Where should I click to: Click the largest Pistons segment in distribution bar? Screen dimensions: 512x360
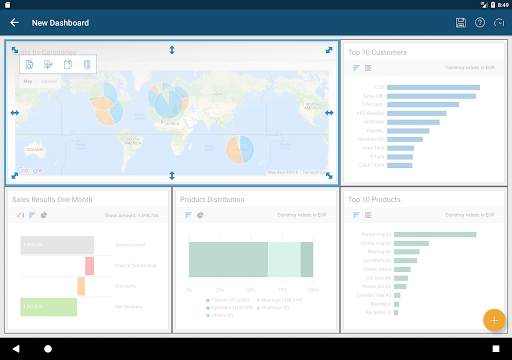click(x=228, y=259)
